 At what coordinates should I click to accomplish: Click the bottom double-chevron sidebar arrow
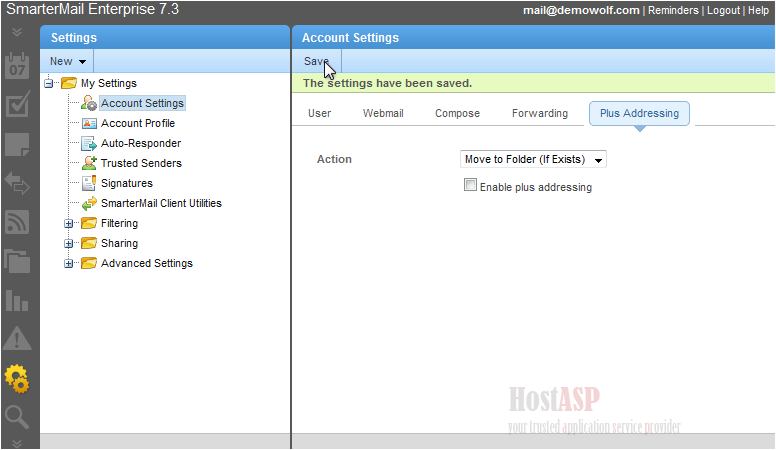pos(17,443)
